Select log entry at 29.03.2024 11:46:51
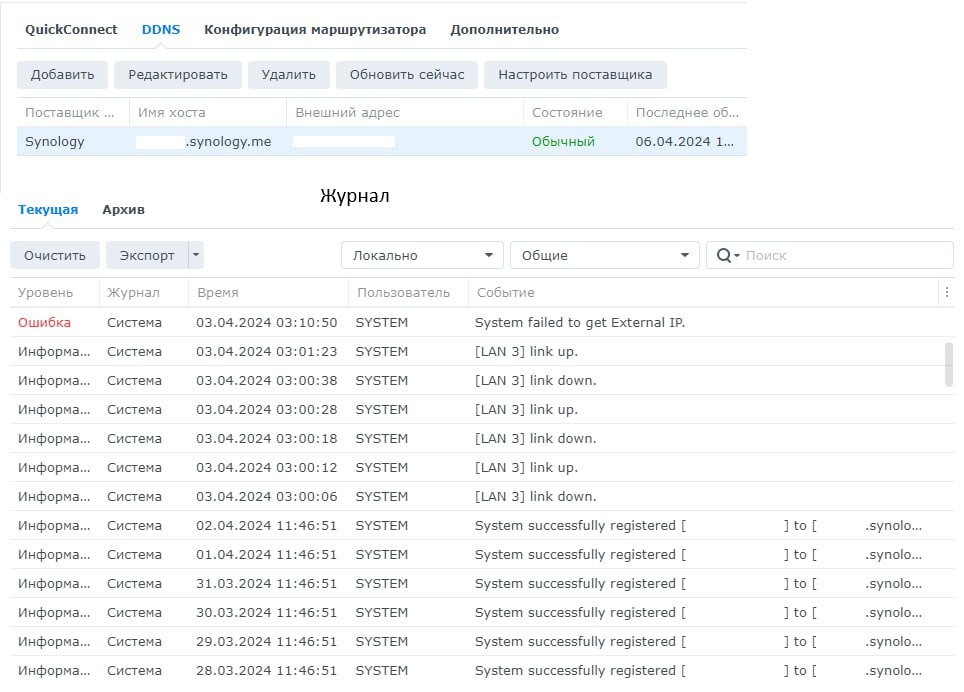Image resolution: width=964 pixels, height=692 pixels. coord(482,641)
